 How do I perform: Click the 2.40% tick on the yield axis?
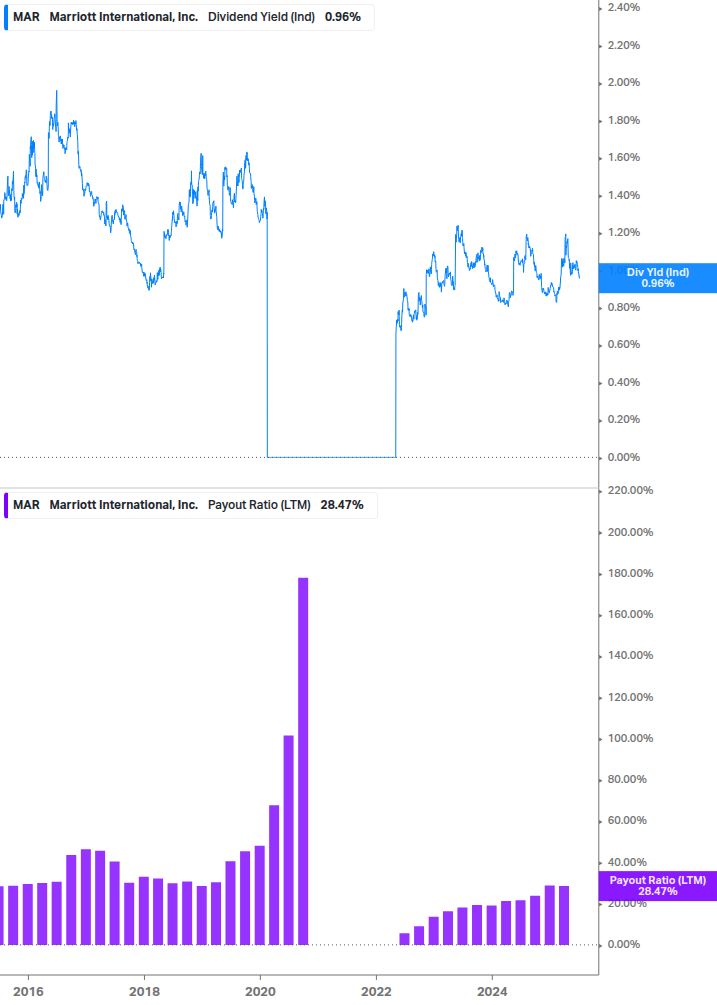(x=623, y=8)
